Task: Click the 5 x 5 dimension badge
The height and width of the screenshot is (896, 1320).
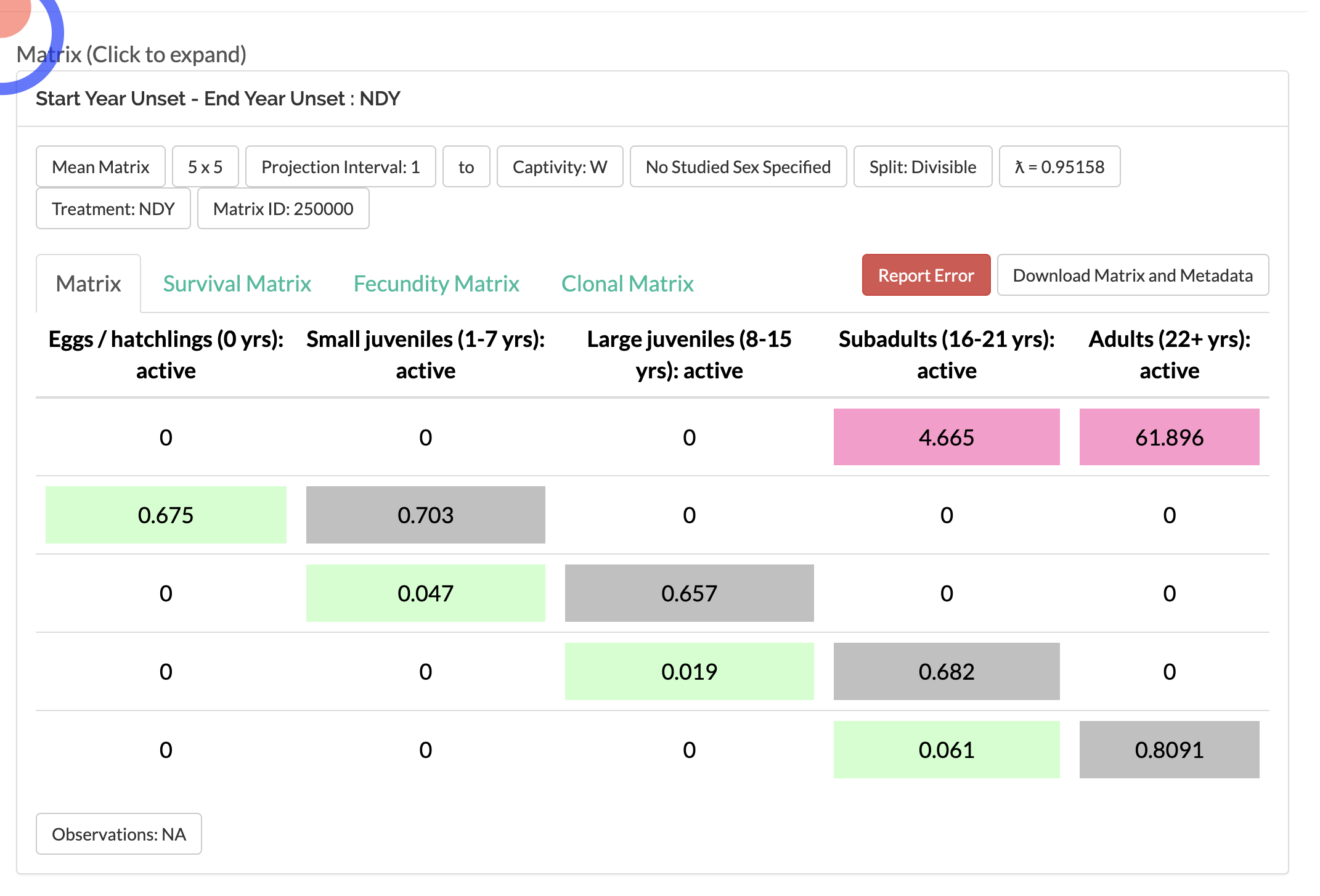Action: 205,166
